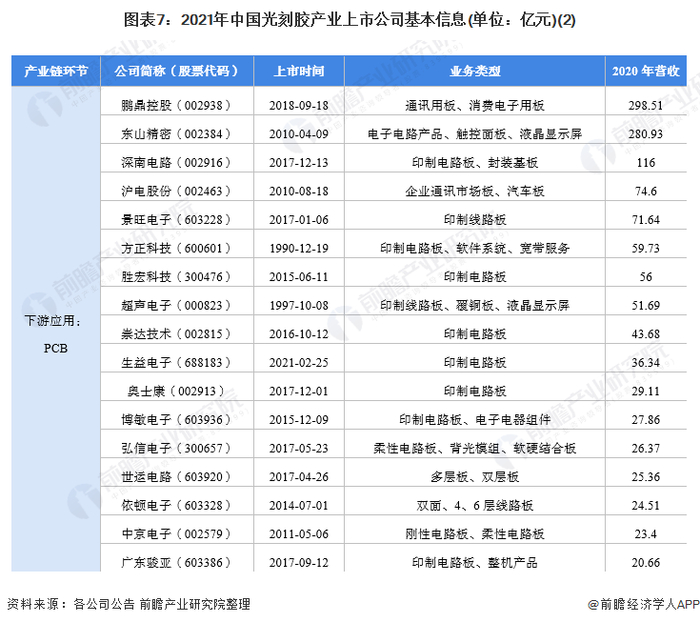Click listing date '2018-09-18'
Screen dimensions: 700x624
click(x=299, y=105)
